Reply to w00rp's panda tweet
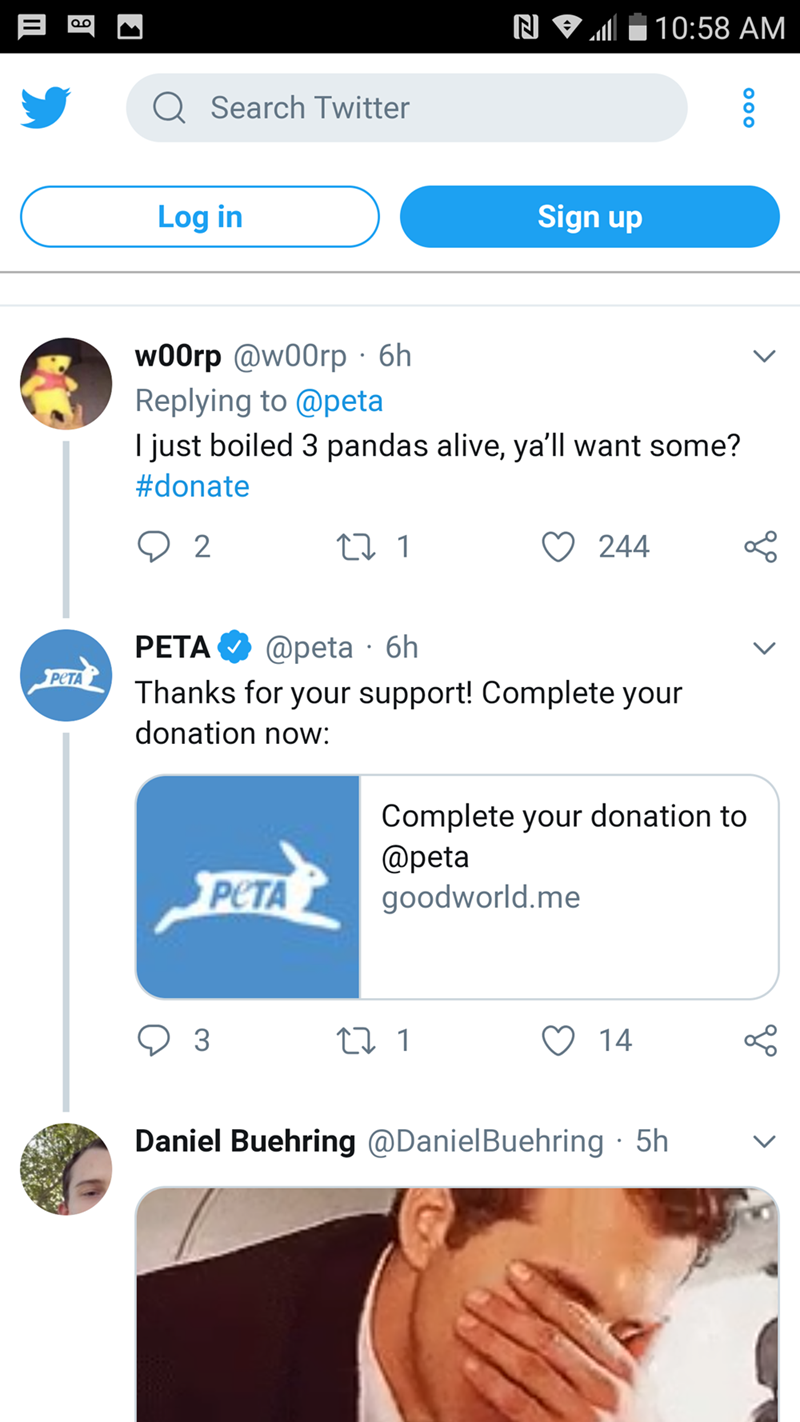800x1422 pixels. [153, 546]
